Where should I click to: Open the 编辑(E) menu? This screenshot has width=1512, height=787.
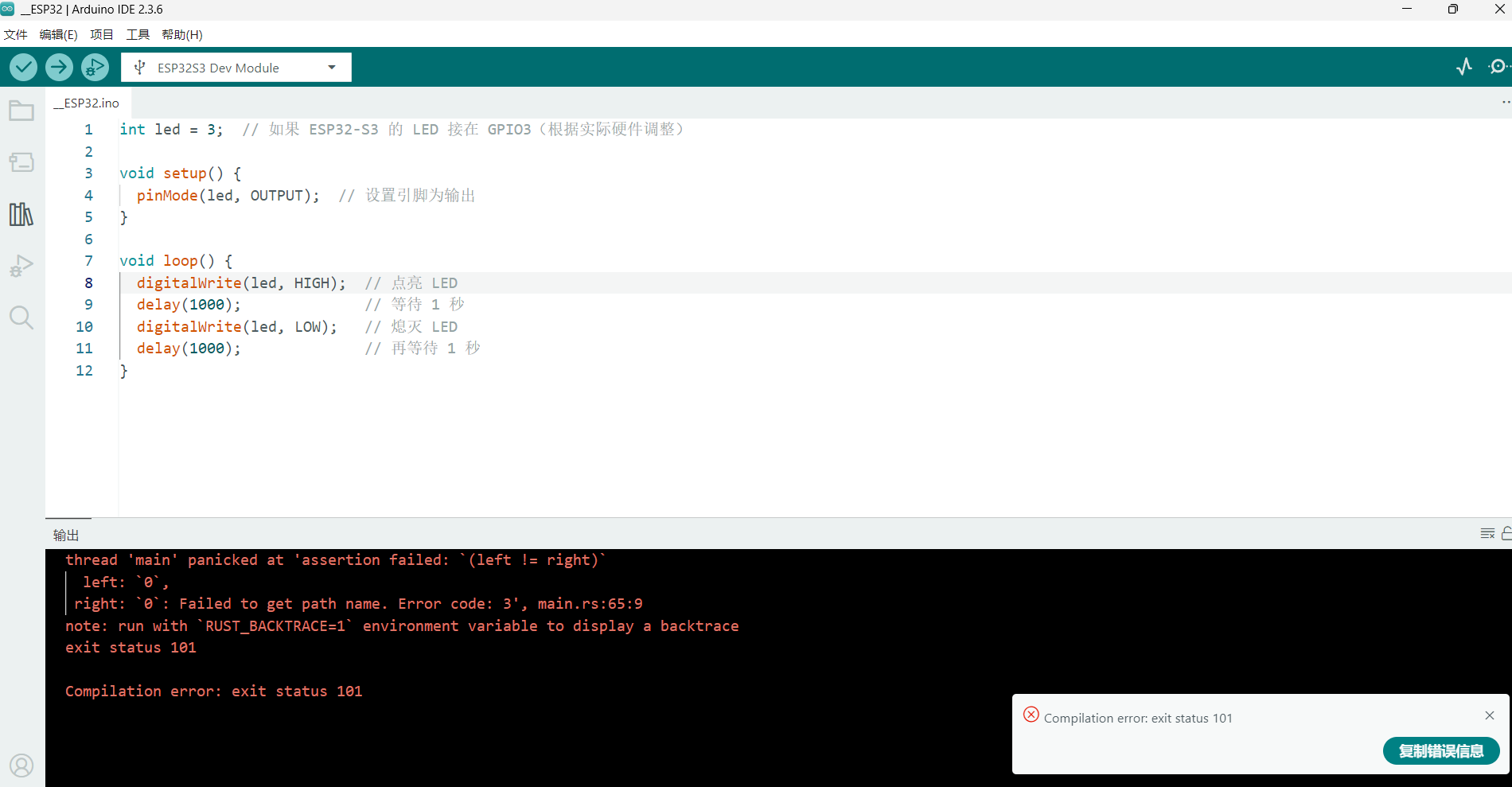pos(58,34)
